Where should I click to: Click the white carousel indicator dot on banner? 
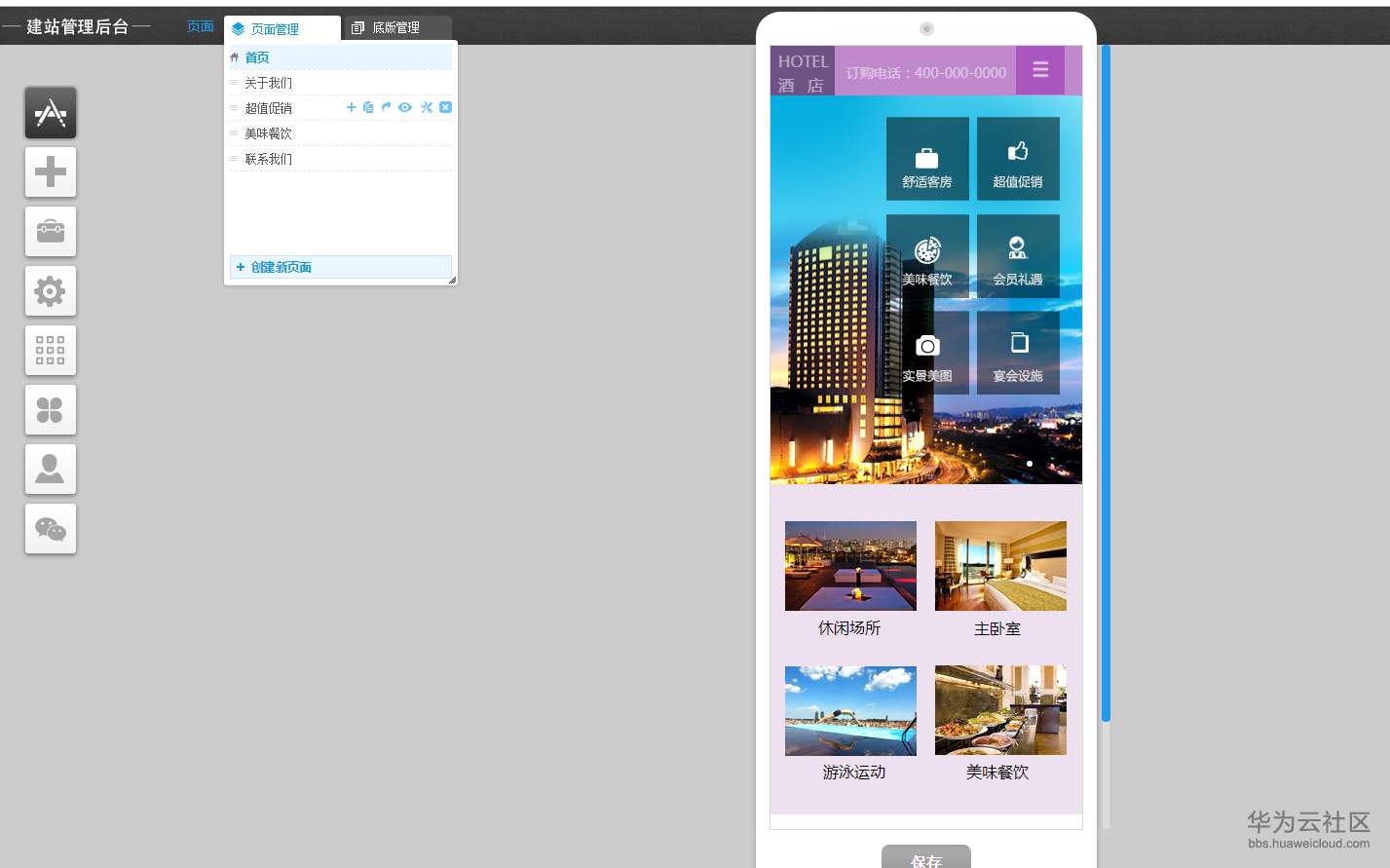click(1030, 464)
